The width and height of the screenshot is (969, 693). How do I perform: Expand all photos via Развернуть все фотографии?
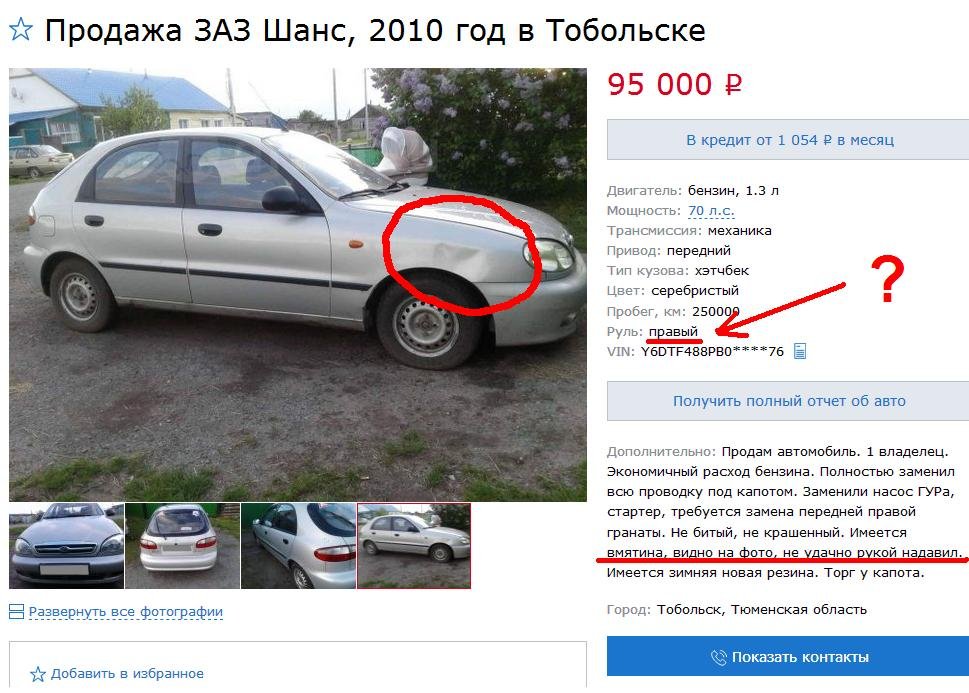[125, 612]
